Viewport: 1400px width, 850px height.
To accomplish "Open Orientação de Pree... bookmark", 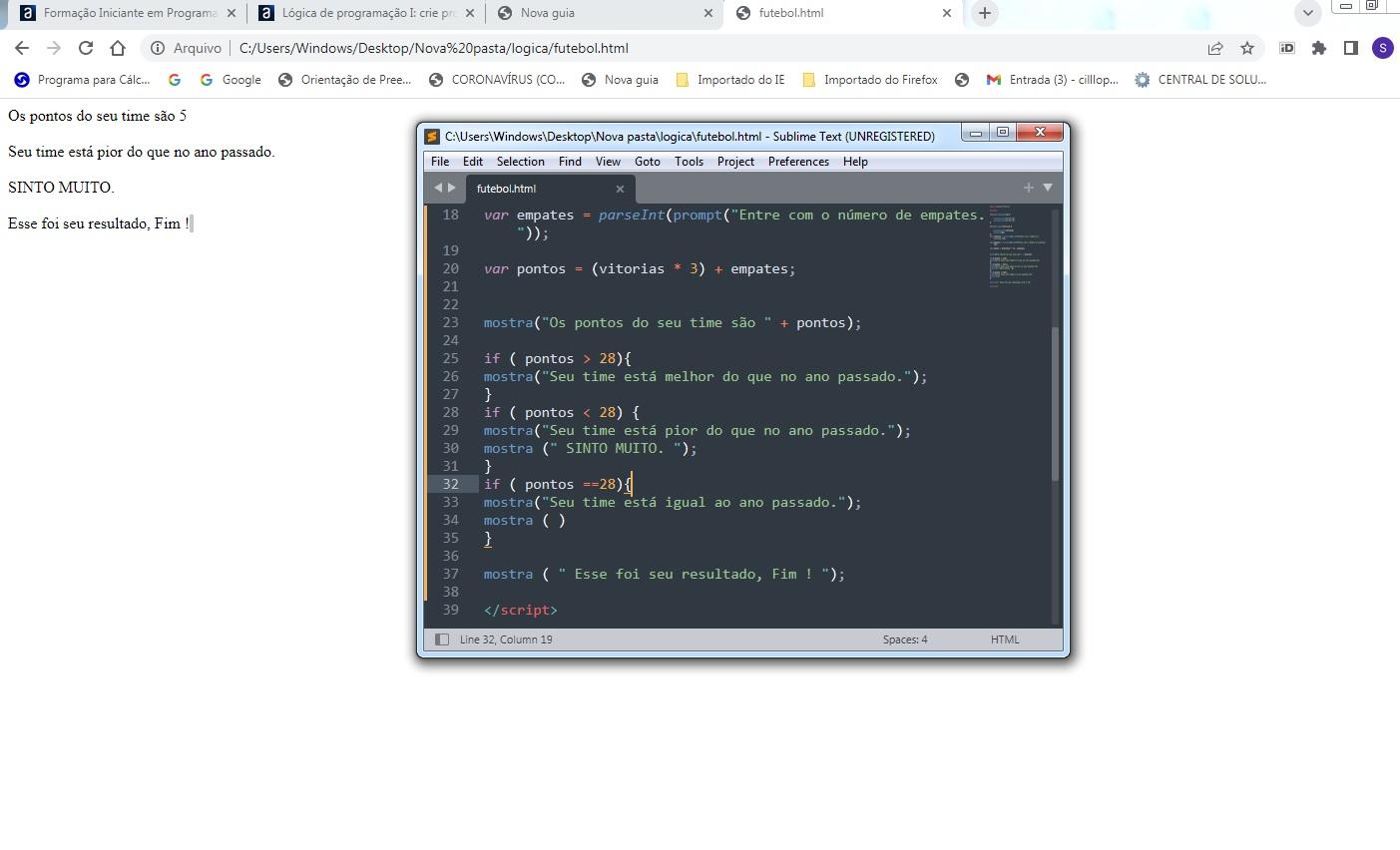I will tap(344, 80).
